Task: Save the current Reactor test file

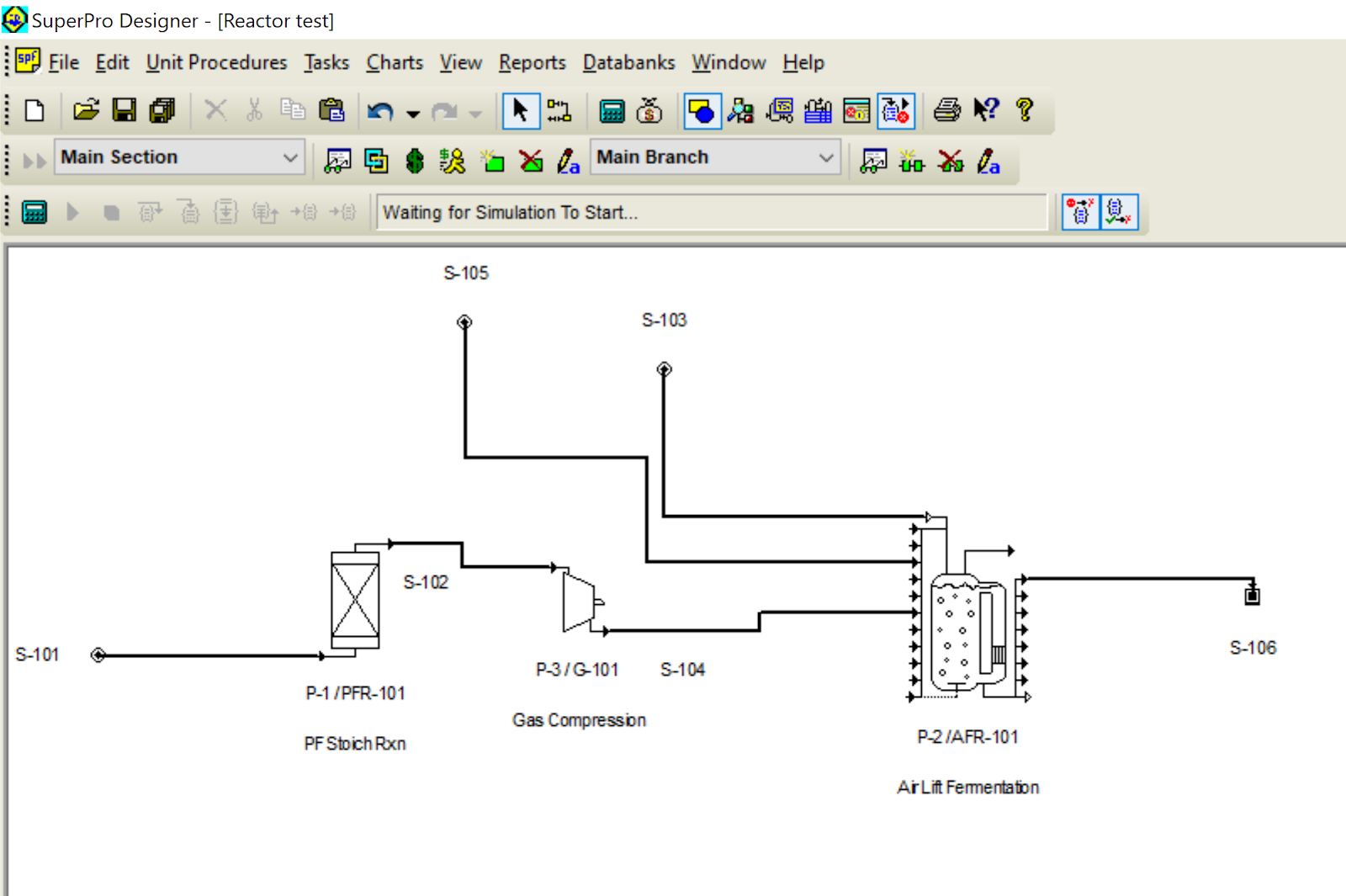Action: tap(125, 110)
